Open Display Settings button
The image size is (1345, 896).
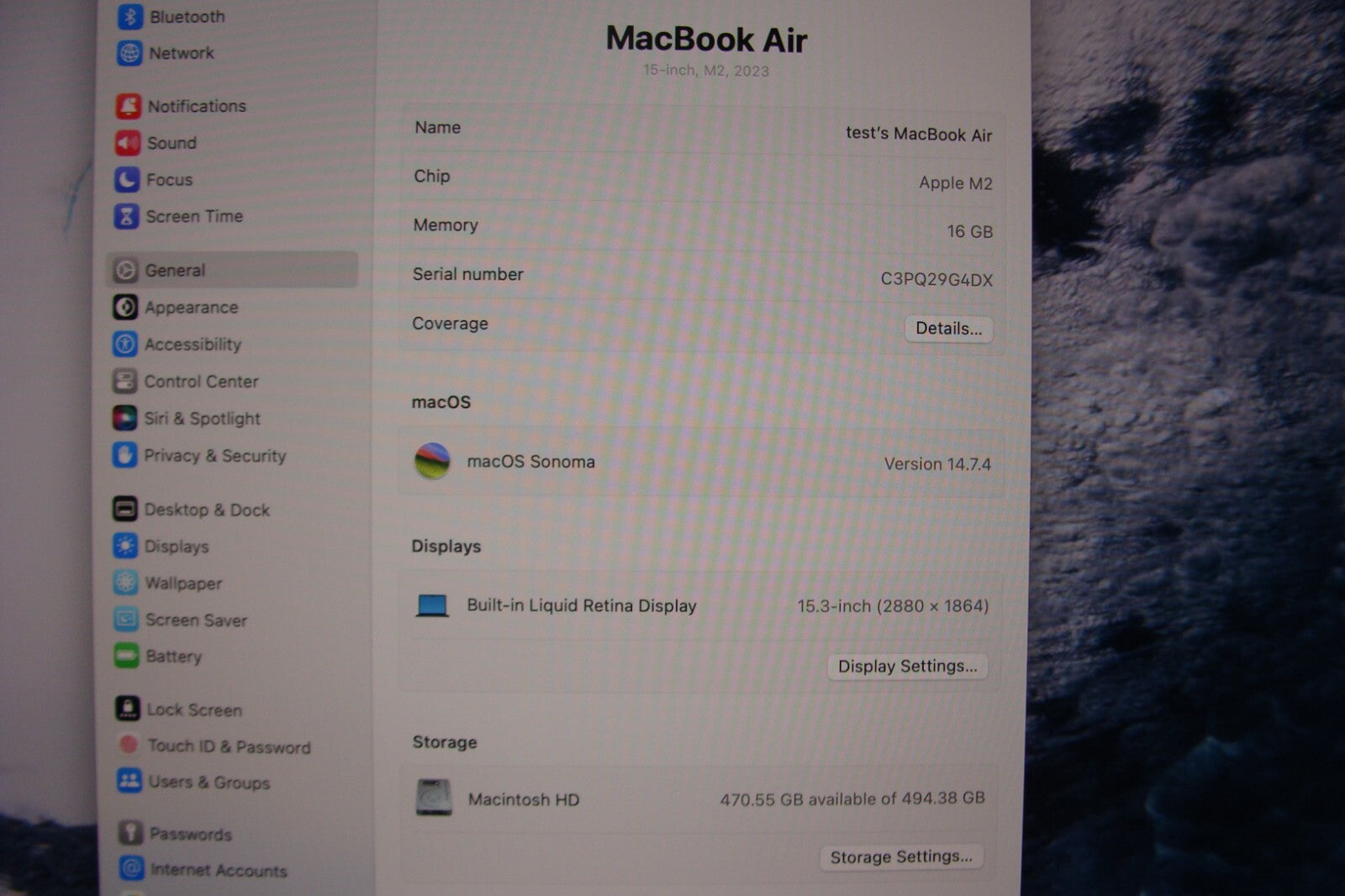click(907, 667)
